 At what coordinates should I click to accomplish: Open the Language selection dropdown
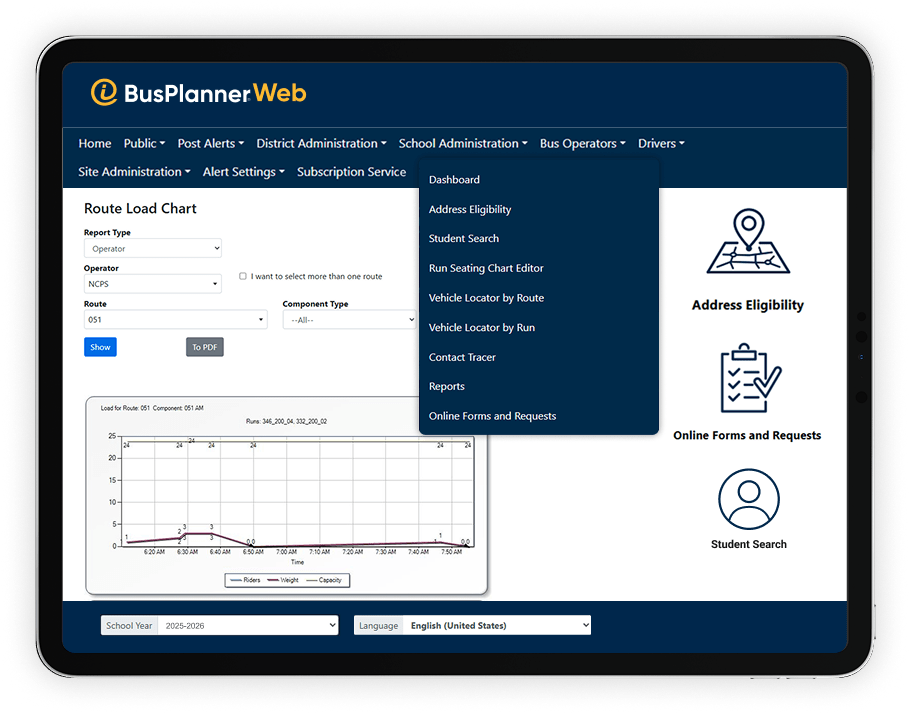pos(496,625)
